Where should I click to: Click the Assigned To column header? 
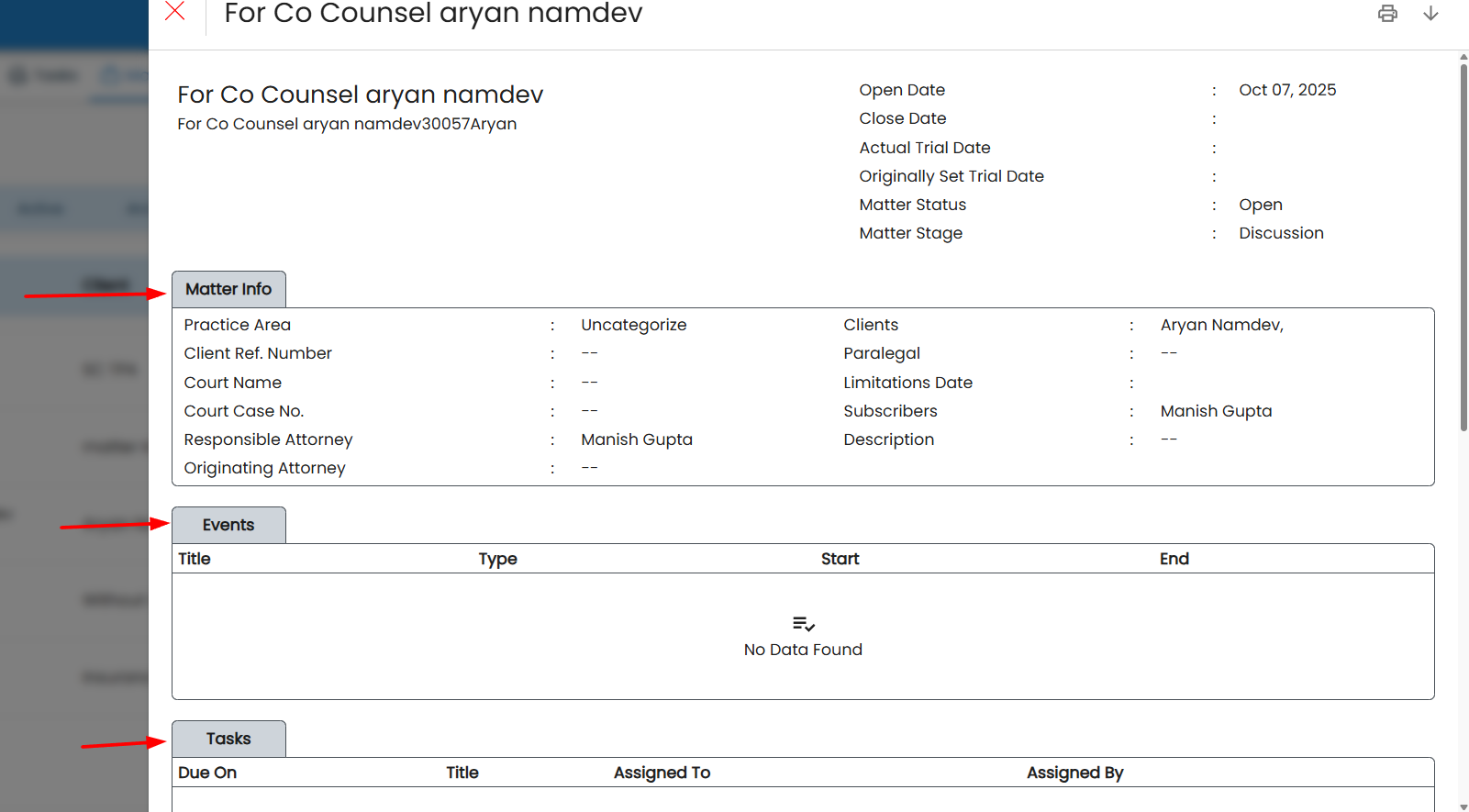tap(662, 773)
